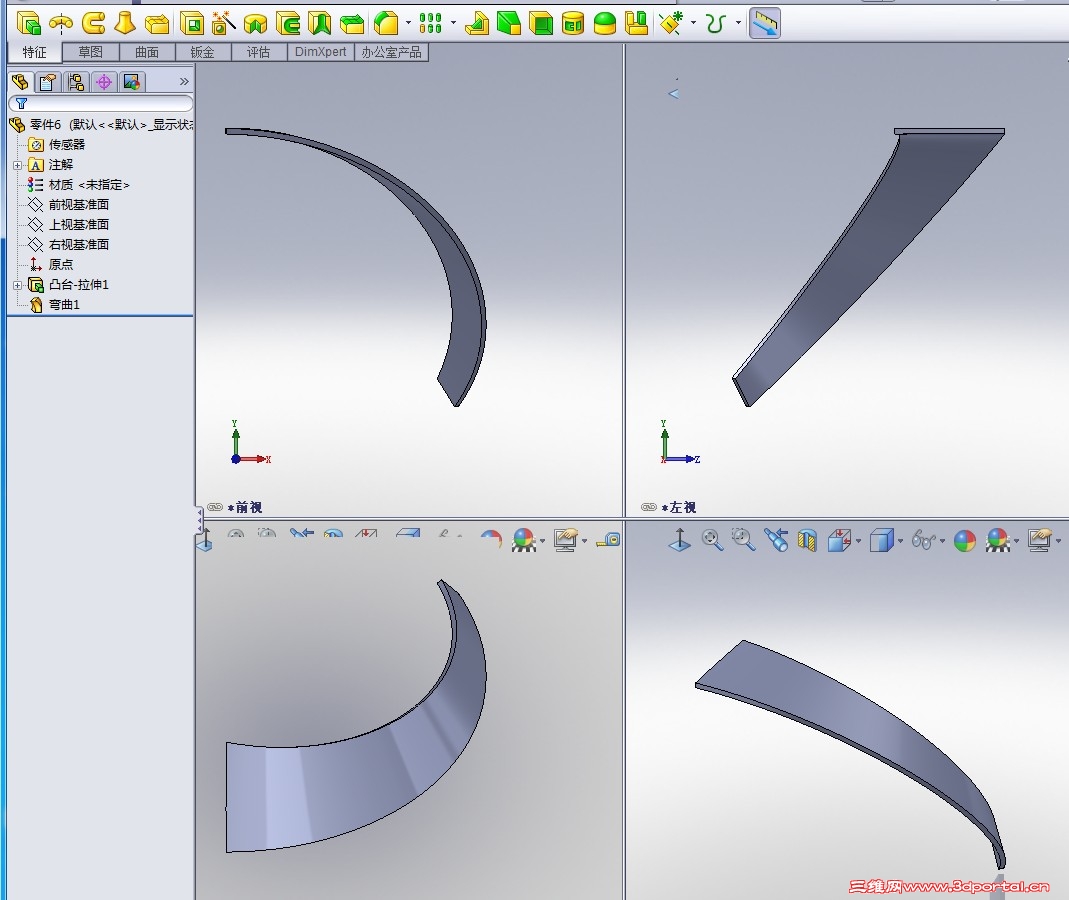Image resolution: width=1069 pixels, height=900 pixels.
Task: Open the Curves dropdown arrow
Action: click(738, 22)
